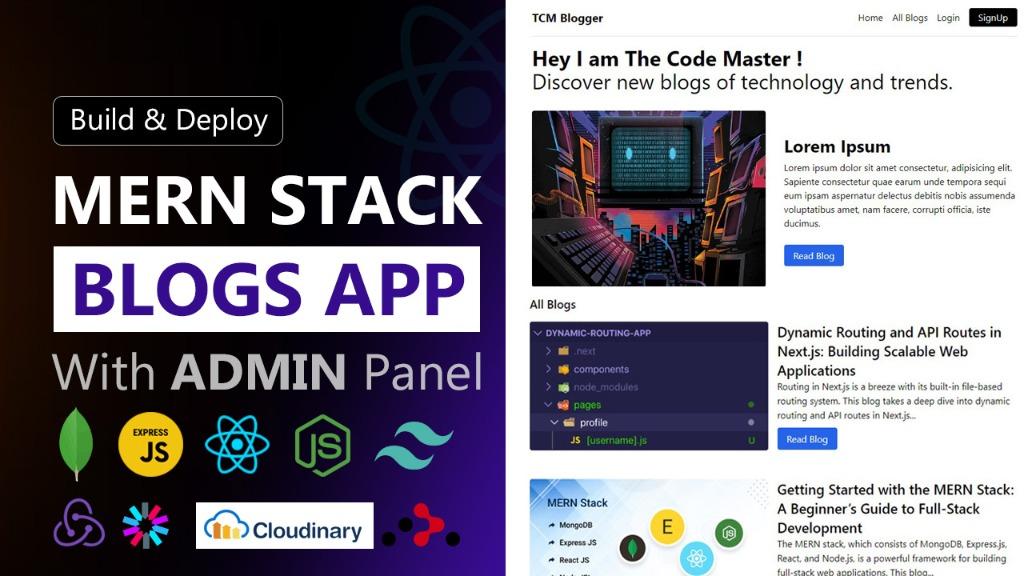Click the yellow E circle in MERN thumbnail

click(x=667, y=524)
